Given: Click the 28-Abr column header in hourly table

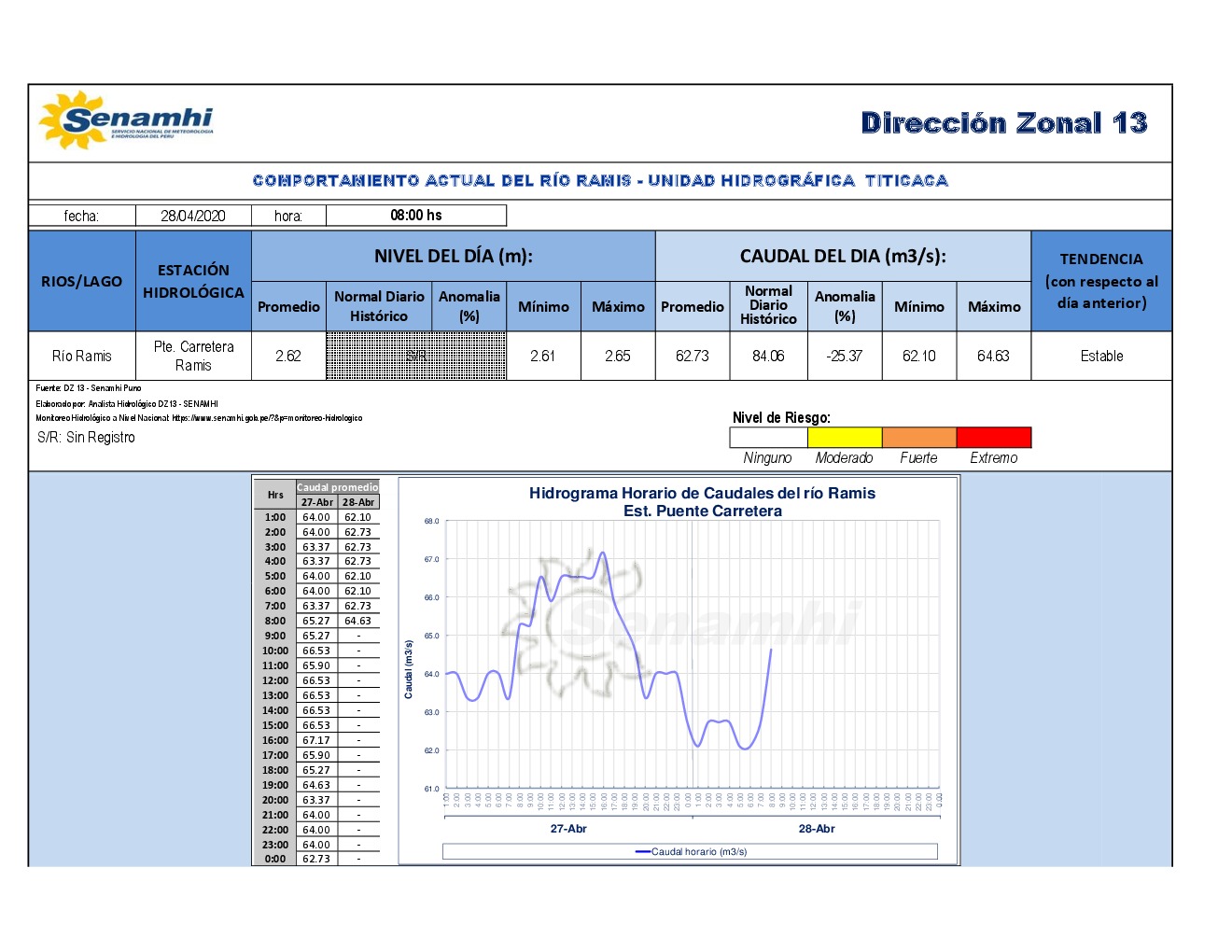Looking at the screenshot, I should point(358,502).
